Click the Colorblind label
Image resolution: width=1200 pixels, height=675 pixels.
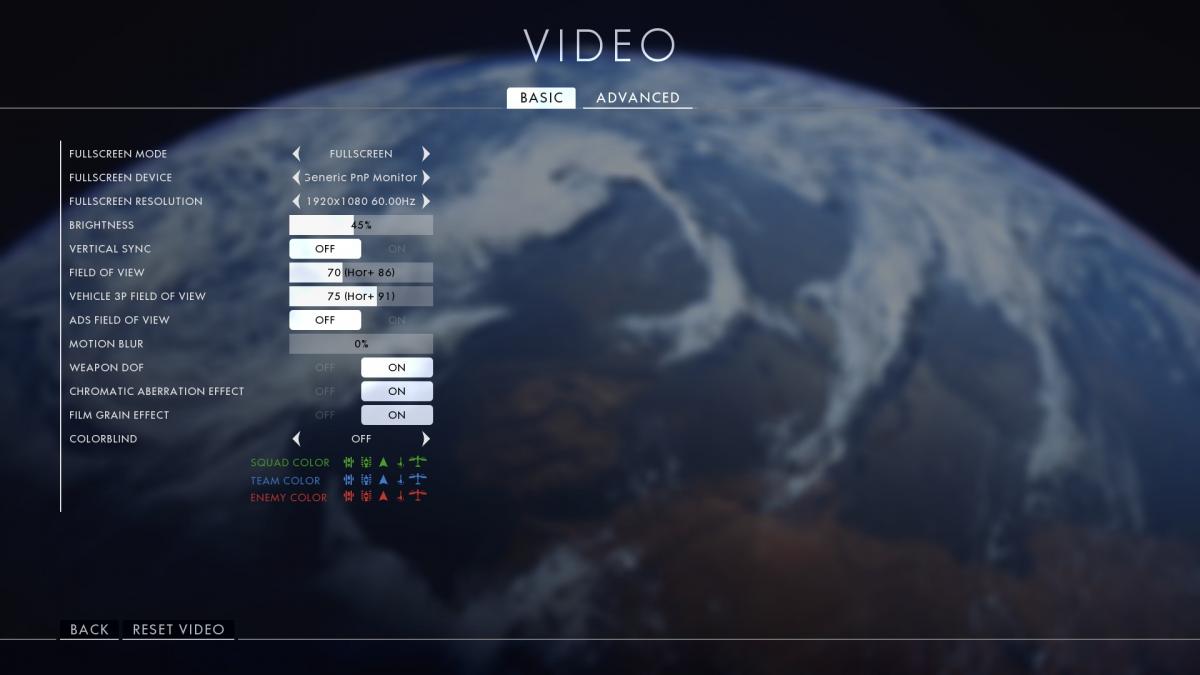tap(103, 439)
